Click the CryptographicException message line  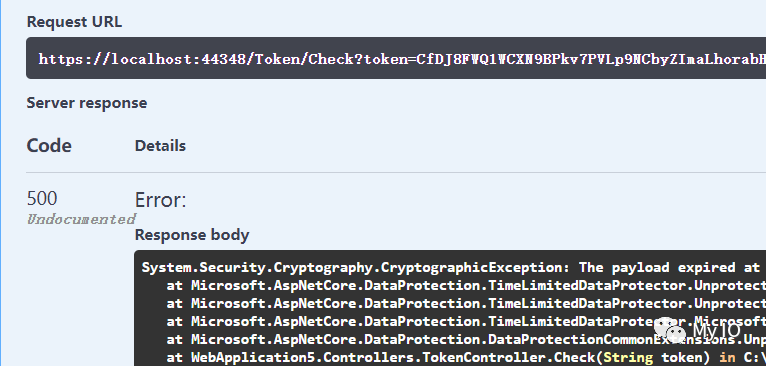pos(453,267)
